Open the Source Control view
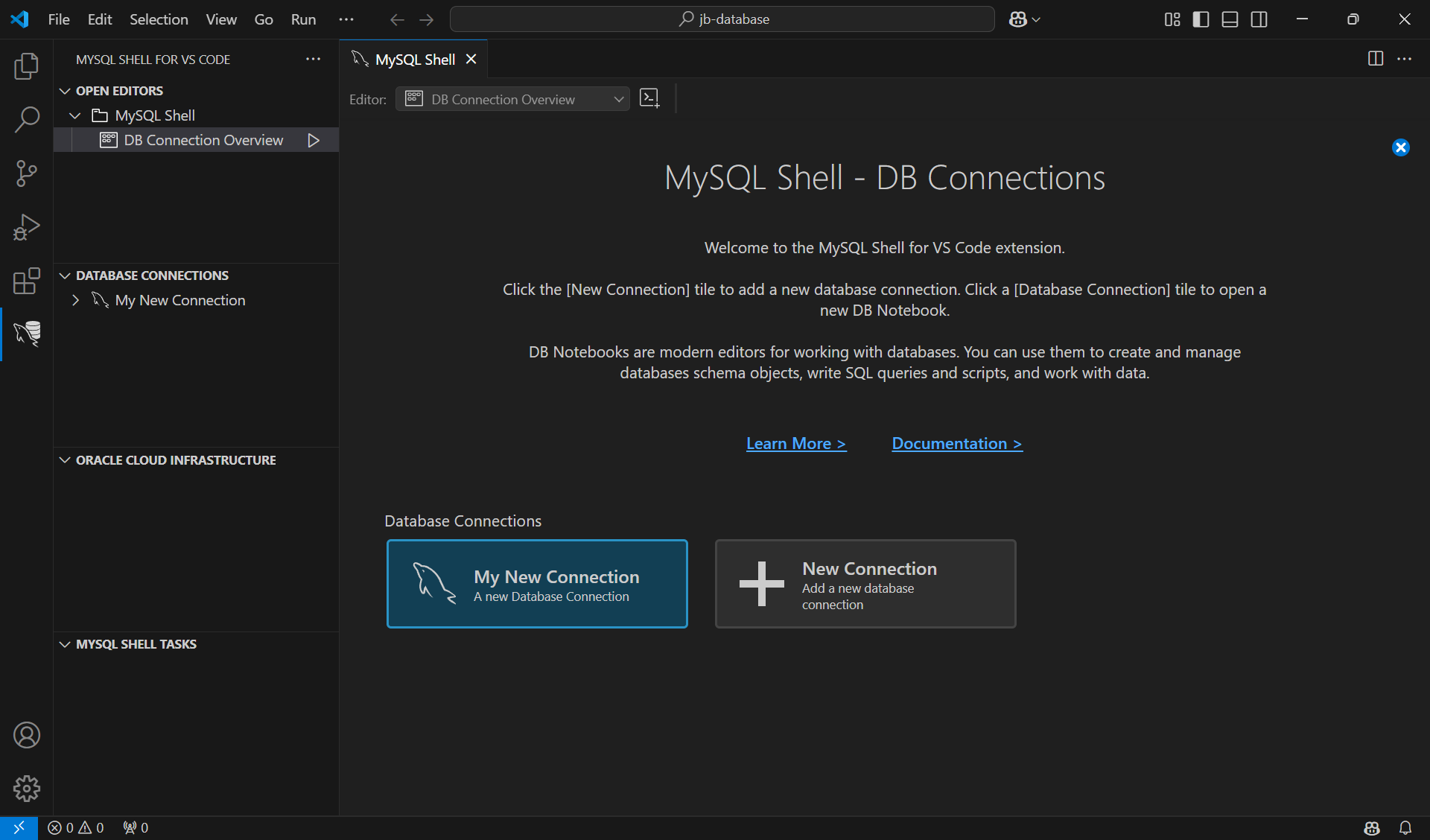Screen dimensions: 1430x840 [x=27, y=173]
